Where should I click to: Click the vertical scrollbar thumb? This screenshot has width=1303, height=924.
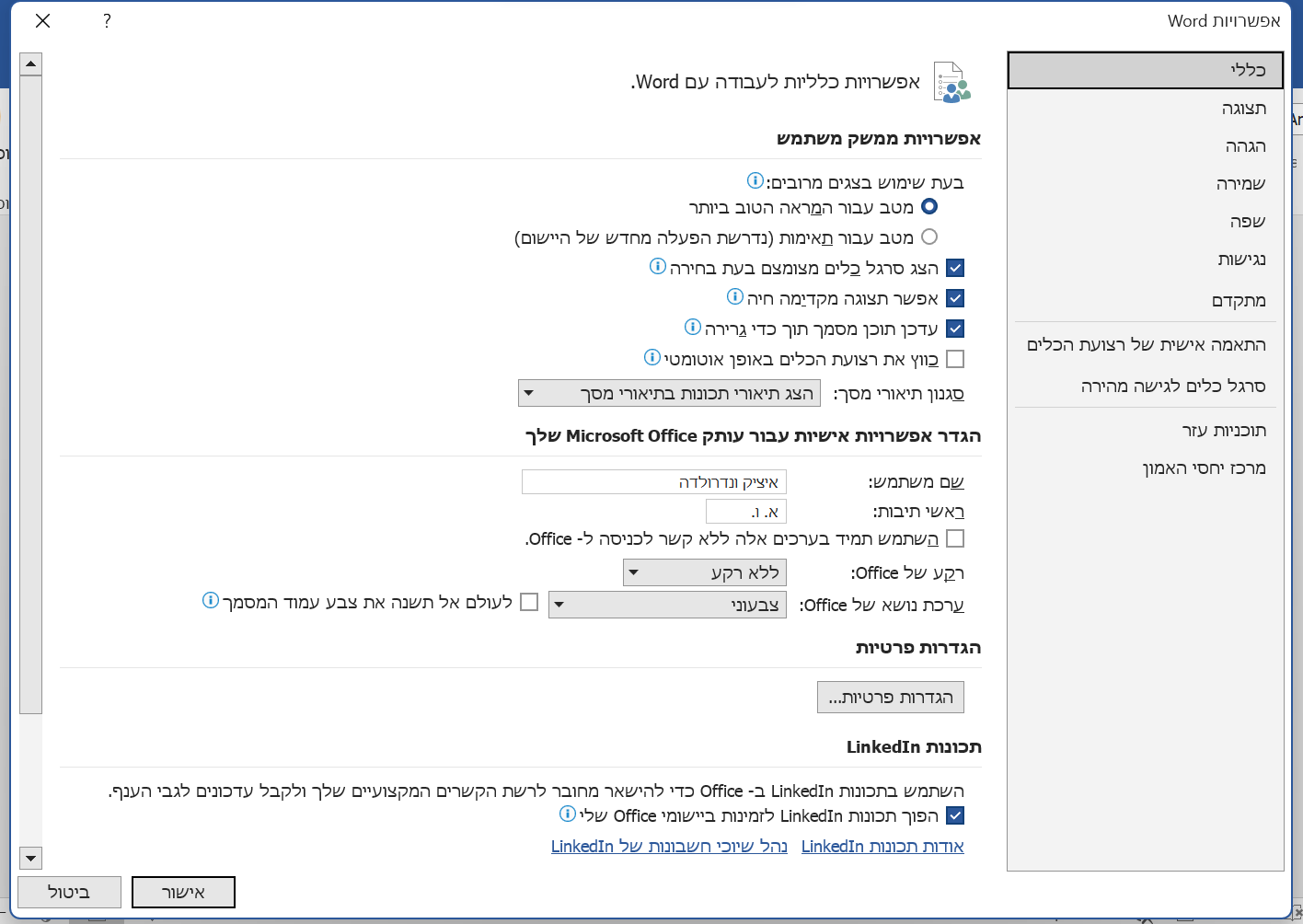tap(30, 395)
